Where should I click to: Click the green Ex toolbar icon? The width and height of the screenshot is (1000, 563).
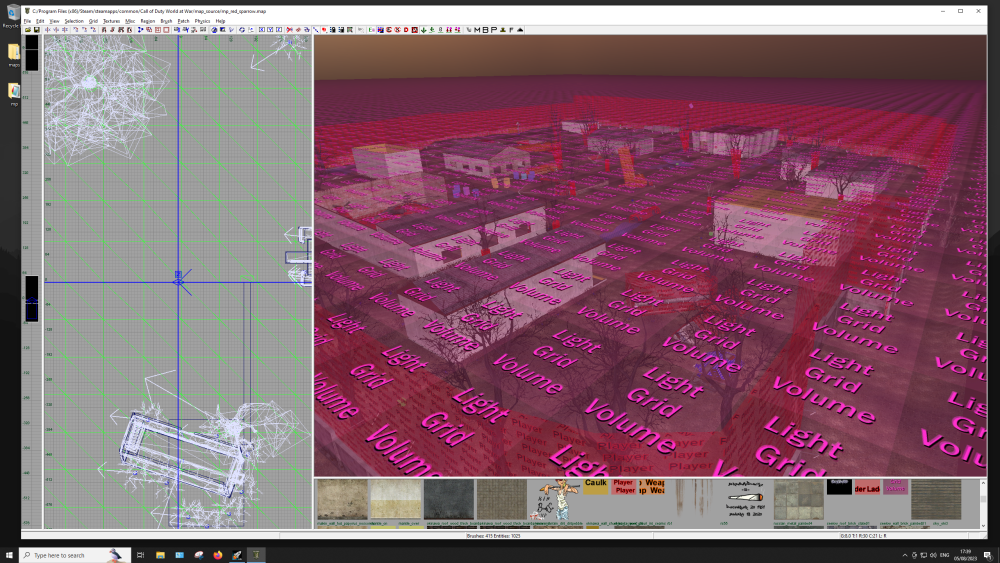(x=371, y=29)
